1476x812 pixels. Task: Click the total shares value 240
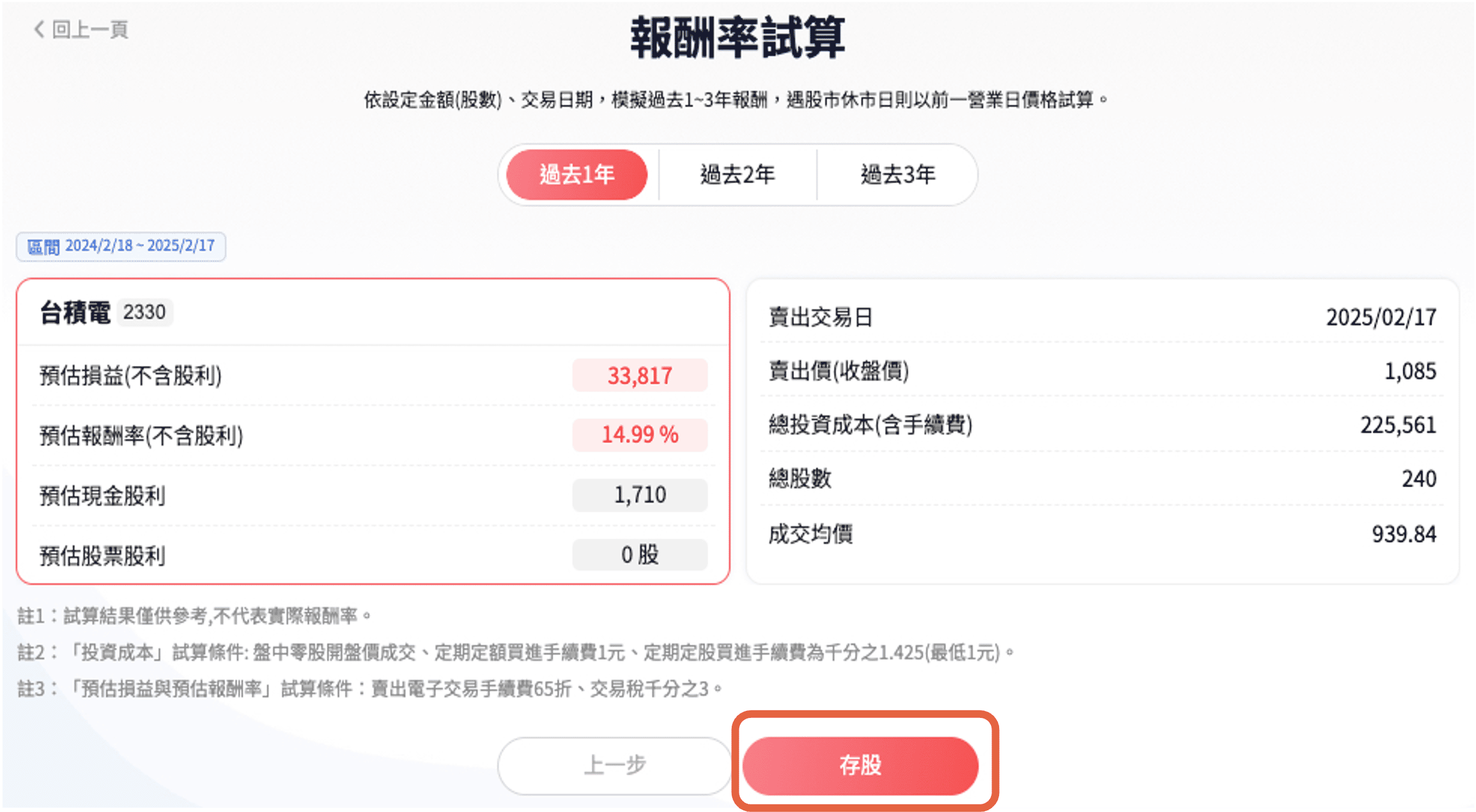pyautogui.click(x=1419, y=478)
